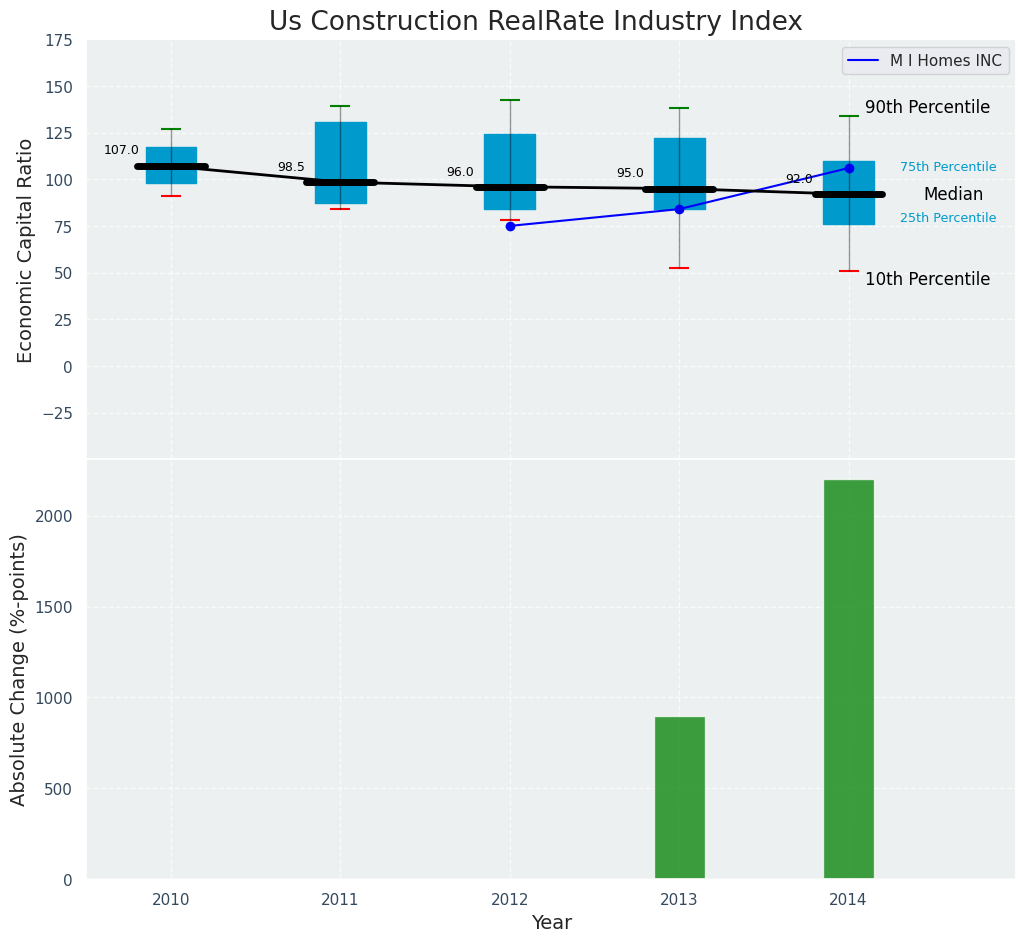Click the 10th Percentile annotation
Image resolution: width=1026 pixels, height=942 pixels.
[927, 280]
